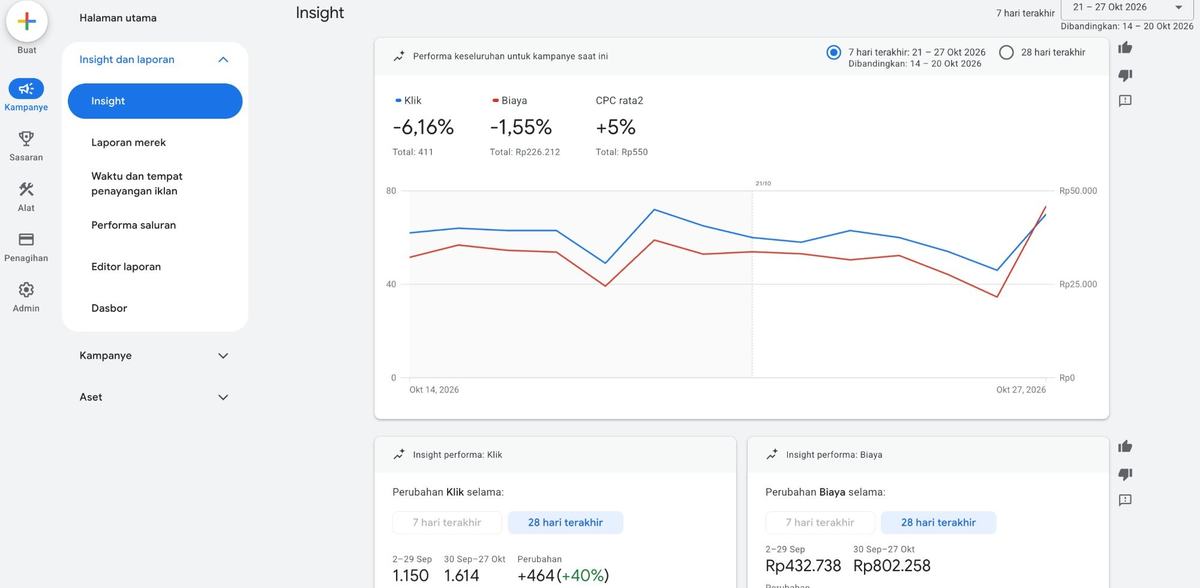Thumbs up the Klik insight card
Image resolution: width=1200 pixels, height=588 pixels.
coord(1125,447)
